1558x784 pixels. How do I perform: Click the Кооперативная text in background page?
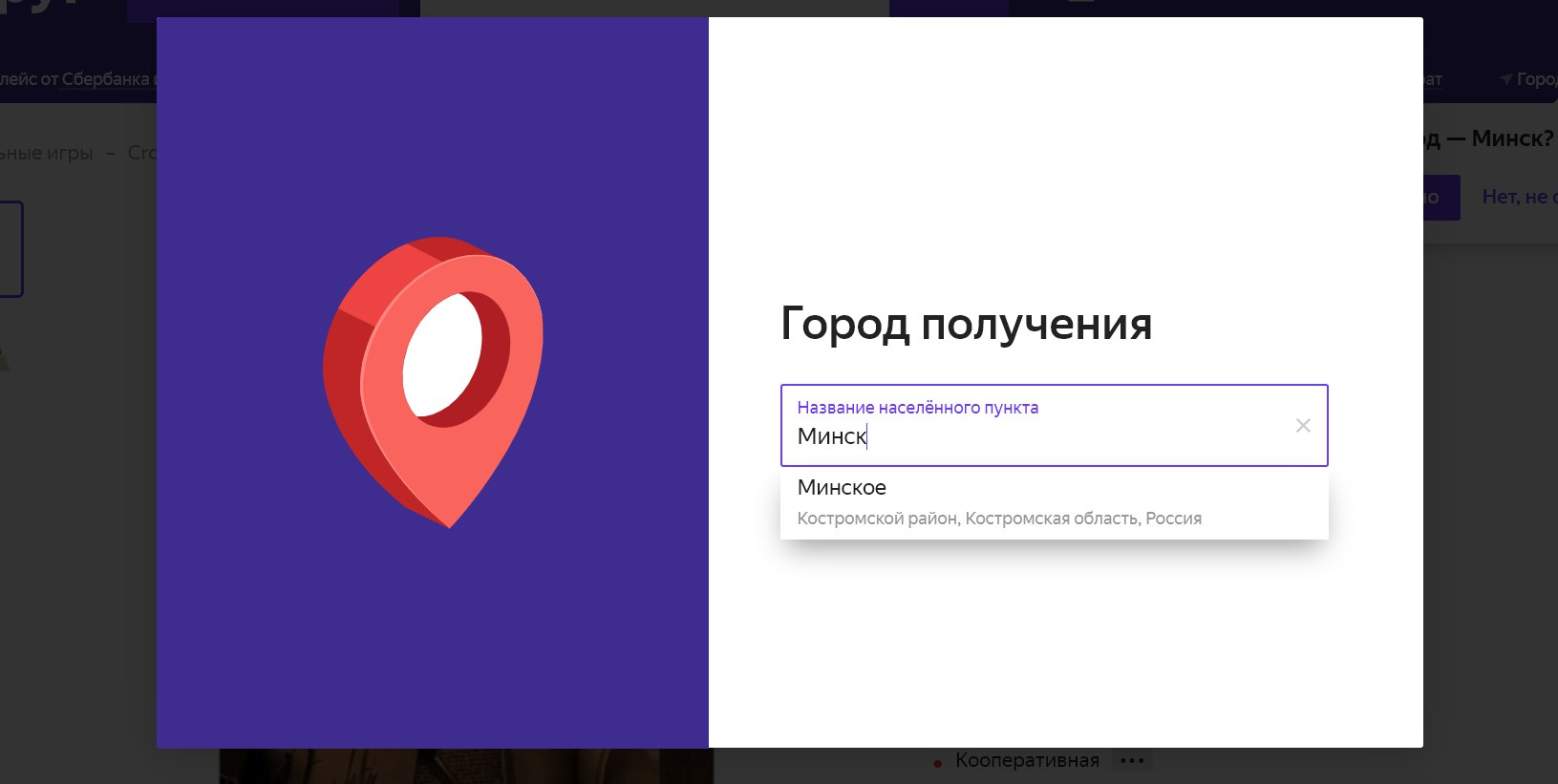pos(1027,761)
